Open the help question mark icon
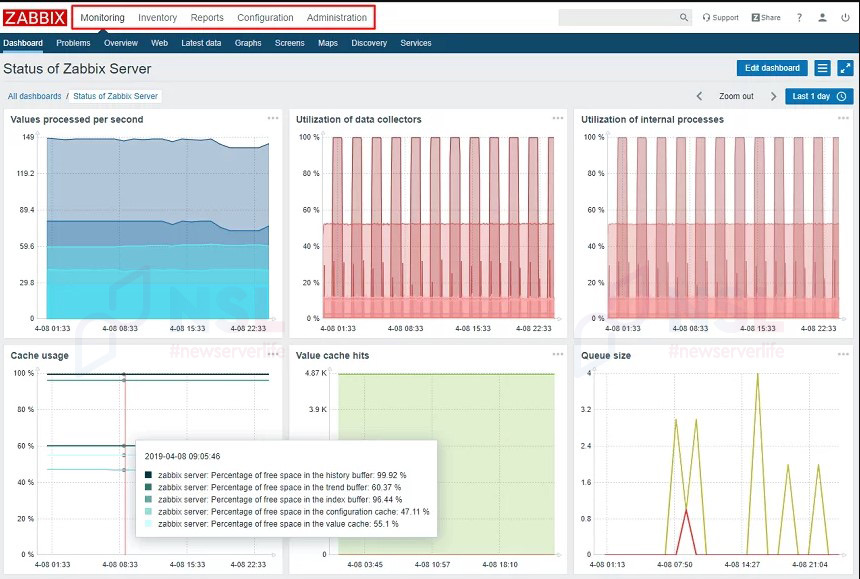This screenshot has height=579, width=860. click(799, 18)
